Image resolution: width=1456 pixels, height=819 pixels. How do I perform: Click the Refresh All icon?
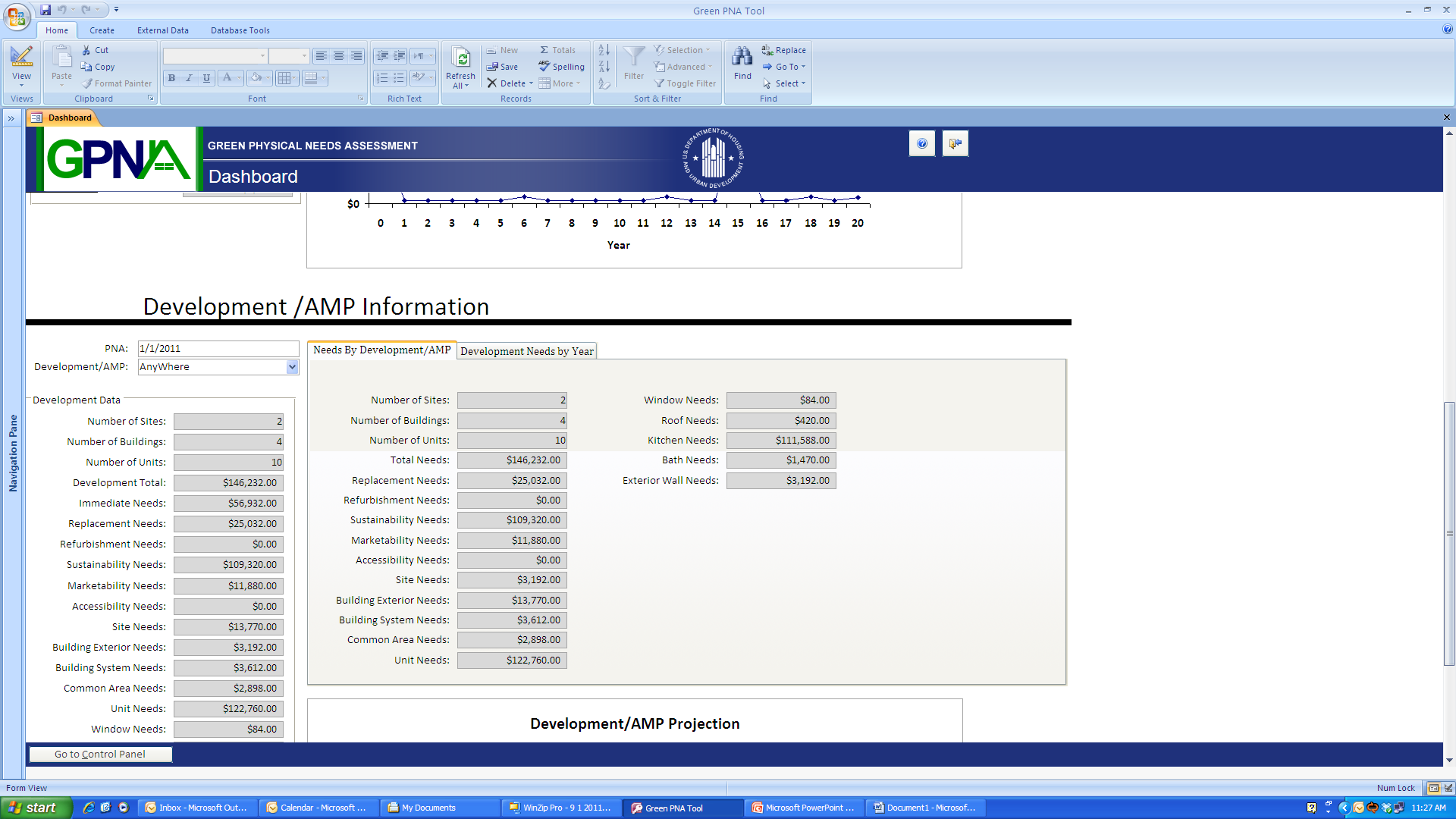point(460,59)
